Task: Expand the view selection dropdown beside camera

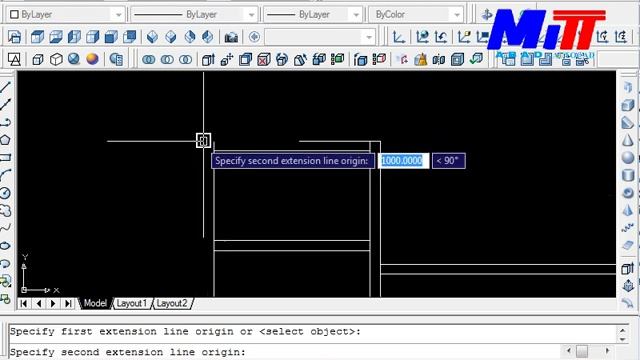Action: tap(369, 37)
